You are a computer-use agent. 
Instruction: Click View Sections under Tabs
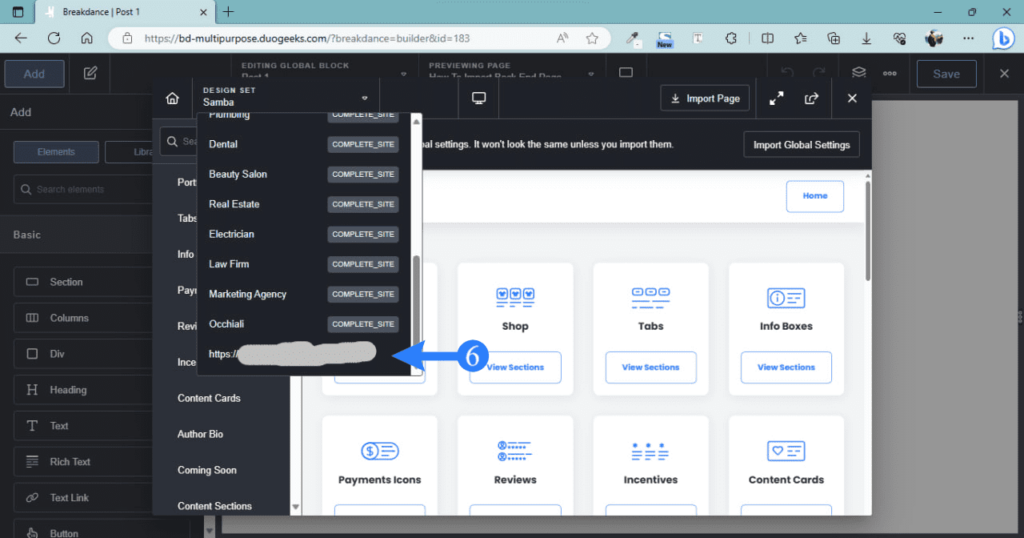(650, 368)
